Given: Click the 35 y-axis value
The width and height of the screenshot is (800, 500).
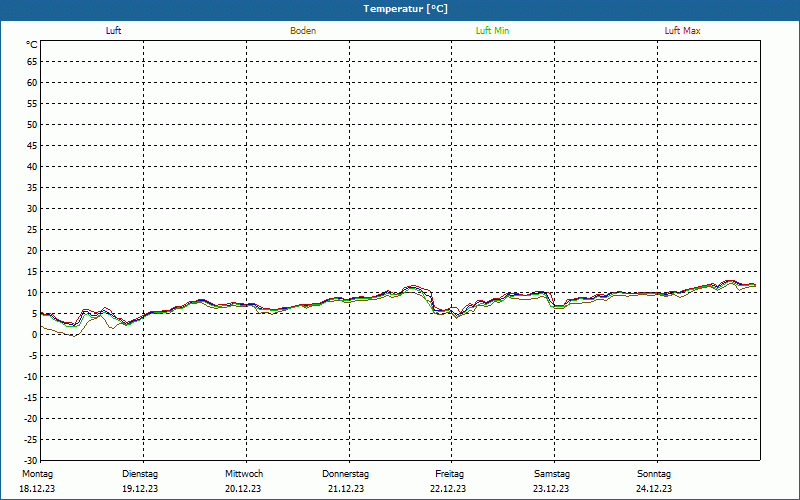Looking at the screenshot, I should click(x=32, y=188).
